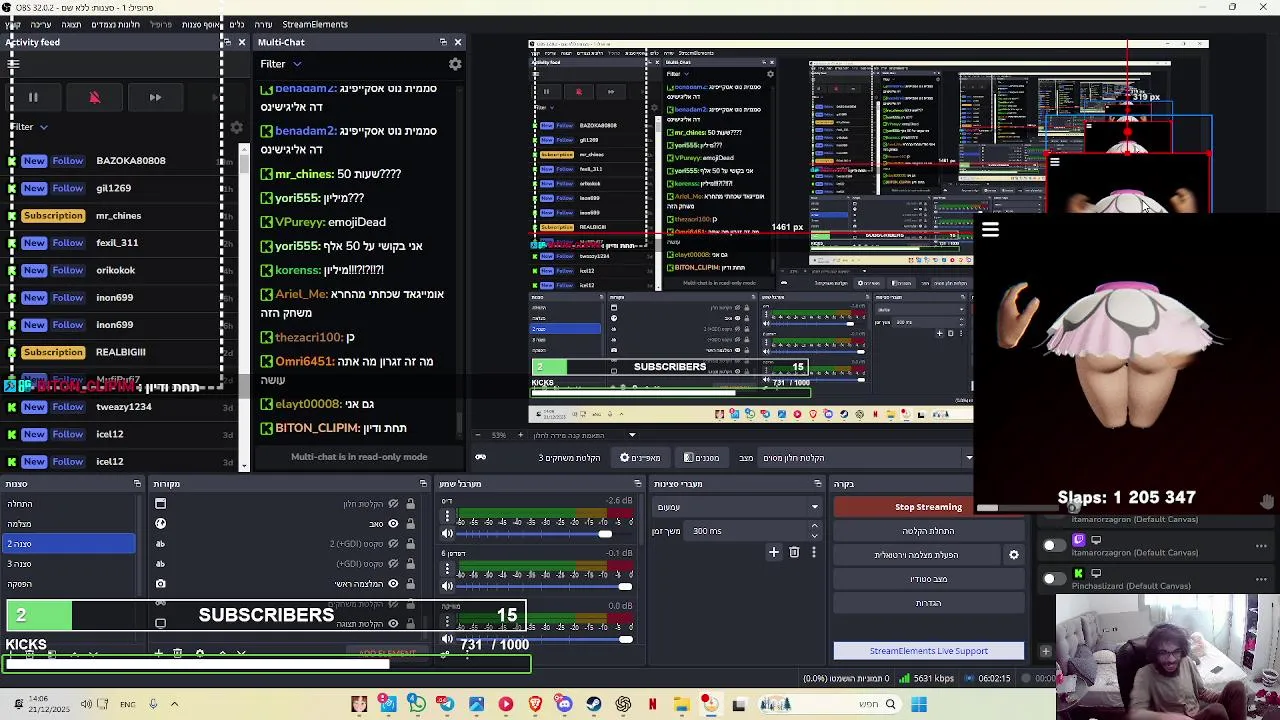Hide the המצלמה ראשי source
1280x720 pixels.
[393, 583]
